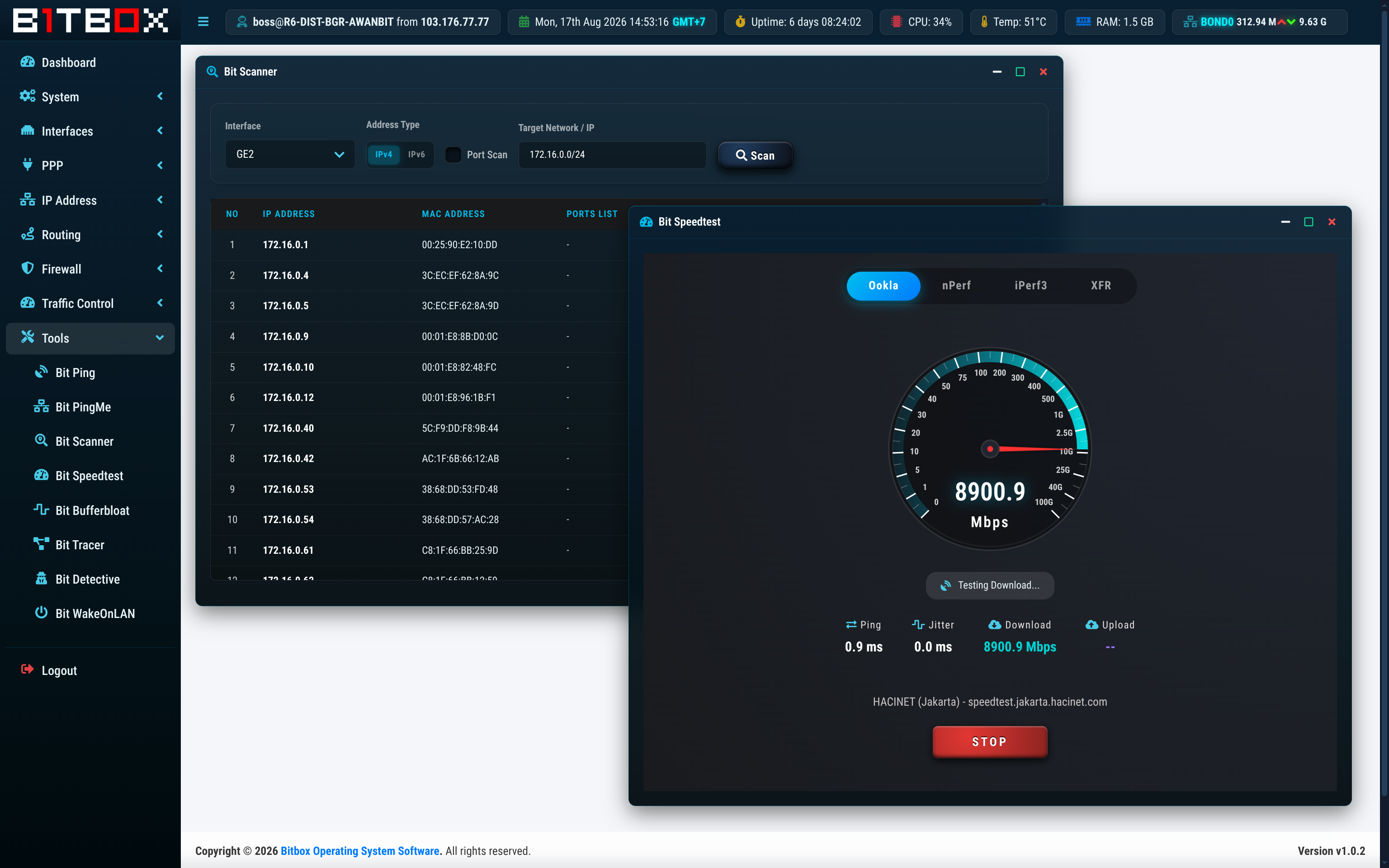The image size is (1389, 868).
Task: Switch to the nPerf tab
Action: click(x=956, y=285)
